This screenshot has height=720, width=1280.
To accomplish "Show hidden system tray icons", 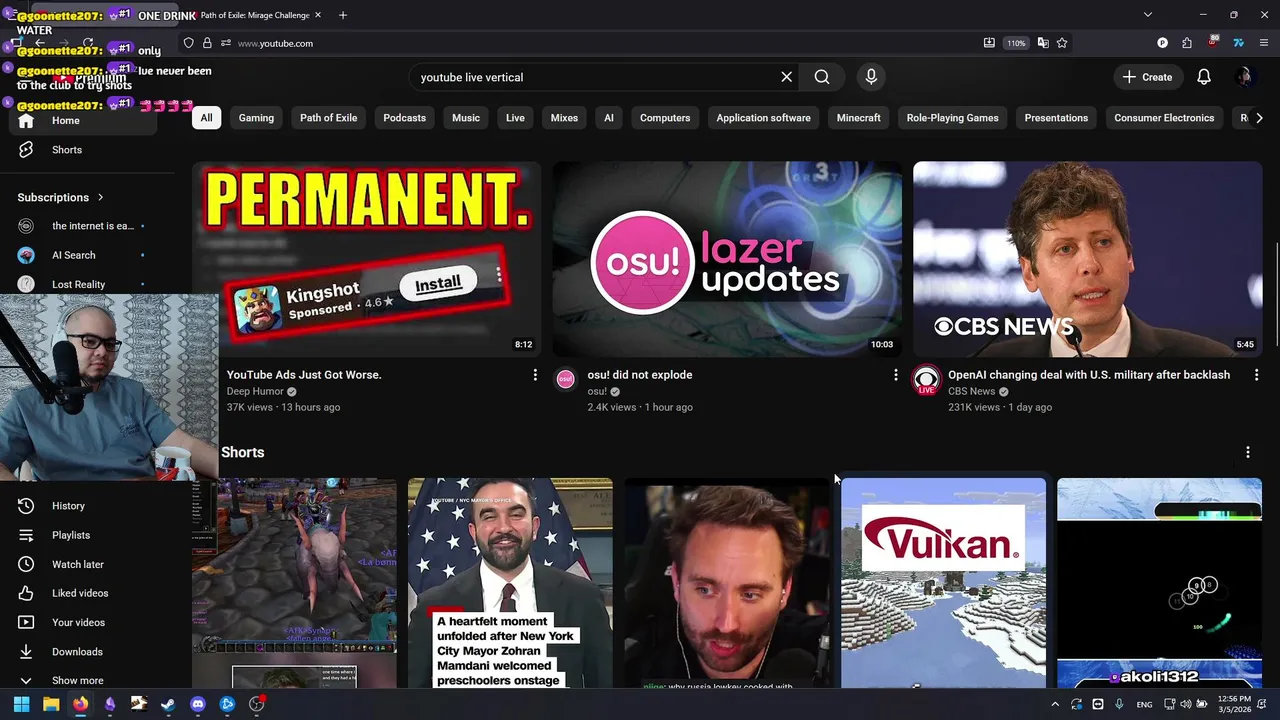I will click(x=1054, y=704).
